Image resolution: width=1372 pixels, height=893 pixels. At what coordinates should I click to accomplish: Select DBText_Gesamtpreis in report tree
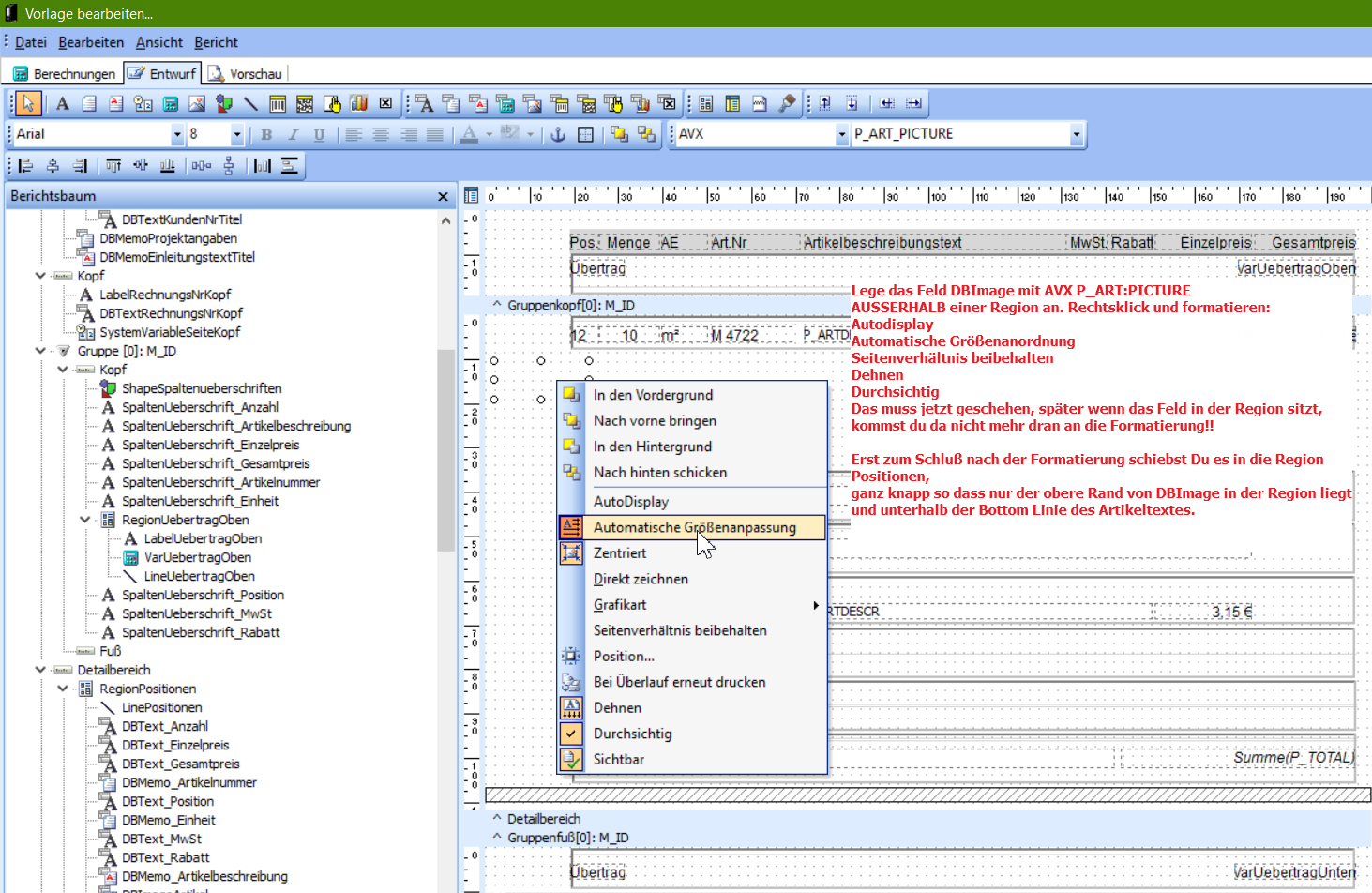pos(181,764)
